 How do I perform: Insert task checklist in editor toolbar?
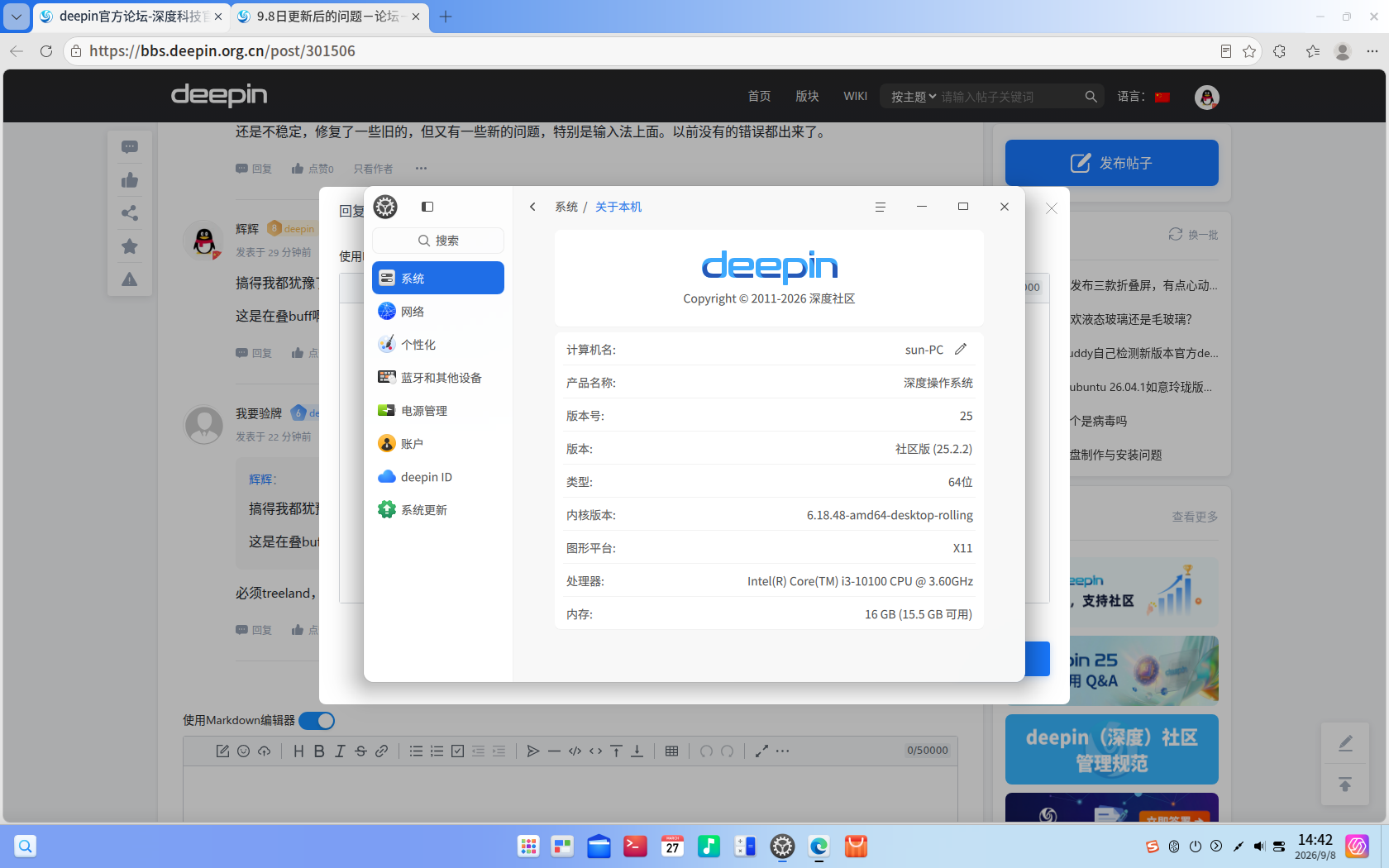(457, 751)
